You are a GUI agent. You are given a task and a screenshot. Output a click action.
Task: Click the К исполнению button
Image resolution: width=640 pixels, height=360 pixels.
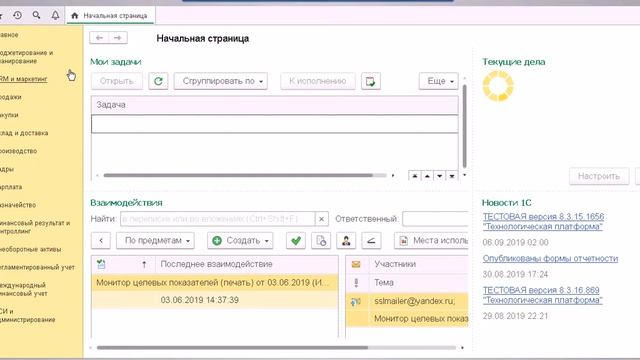pyautogui.click(x=318, y=81)
